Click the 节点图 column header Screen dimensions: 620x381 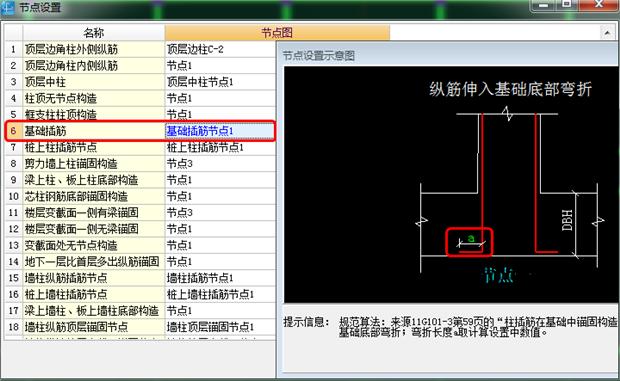click(277, 33)
